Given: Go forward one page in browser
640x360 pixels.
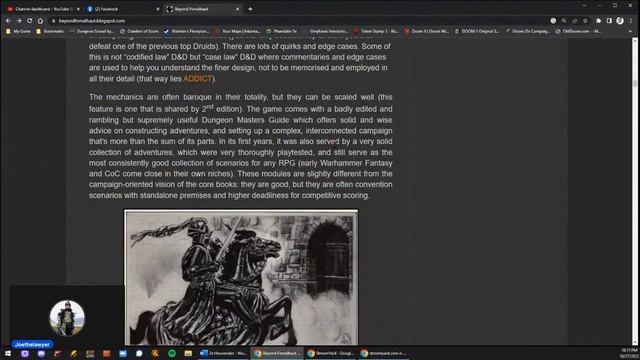Looking at the screenshot, I should [19, 20].
